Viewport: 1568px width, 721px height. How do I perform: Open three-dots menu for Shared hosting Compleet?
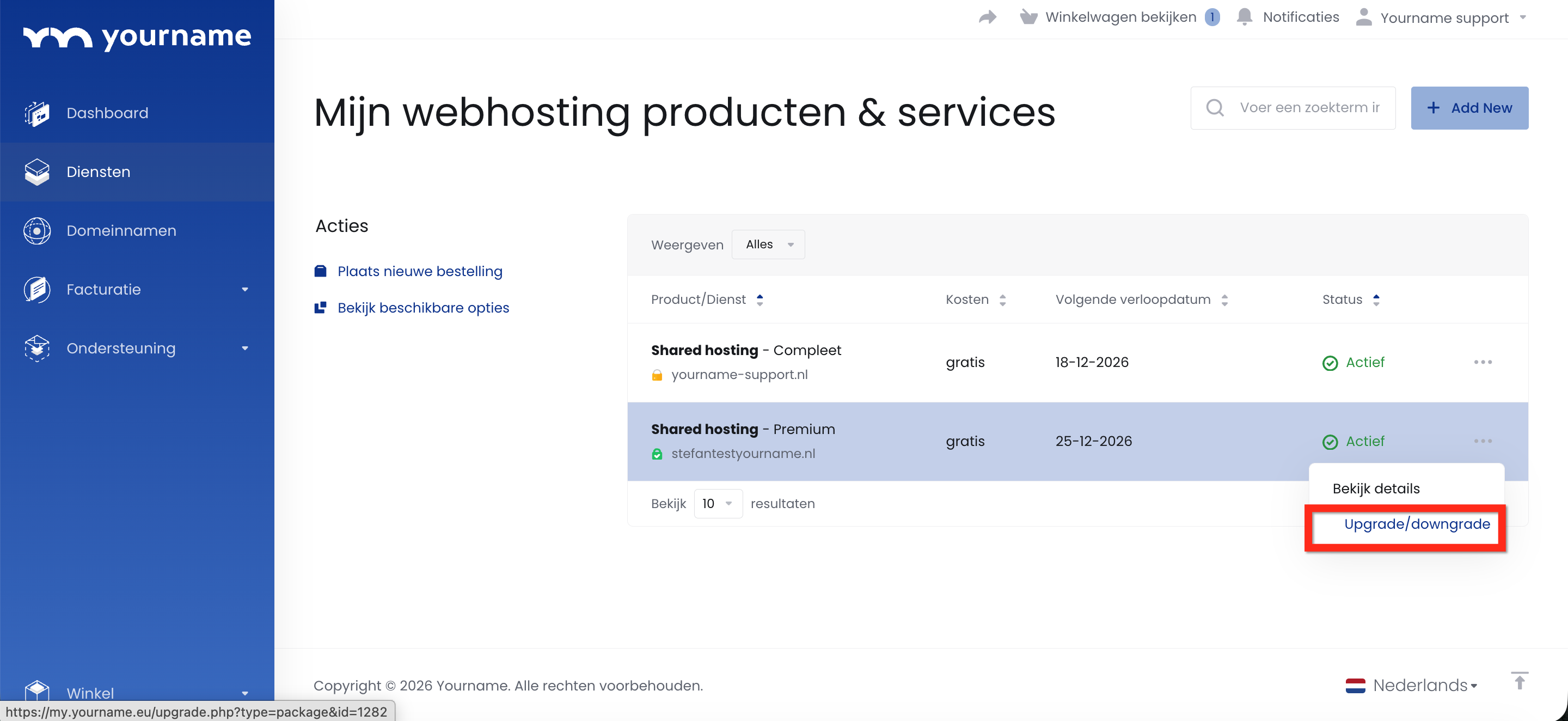click(1483, 362)
